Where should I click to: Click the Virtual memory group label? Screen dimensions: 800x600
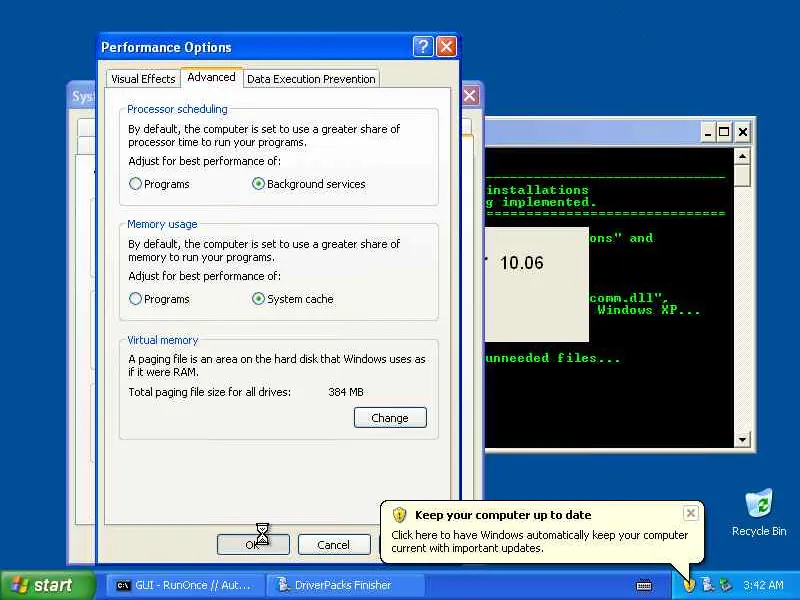162,340
